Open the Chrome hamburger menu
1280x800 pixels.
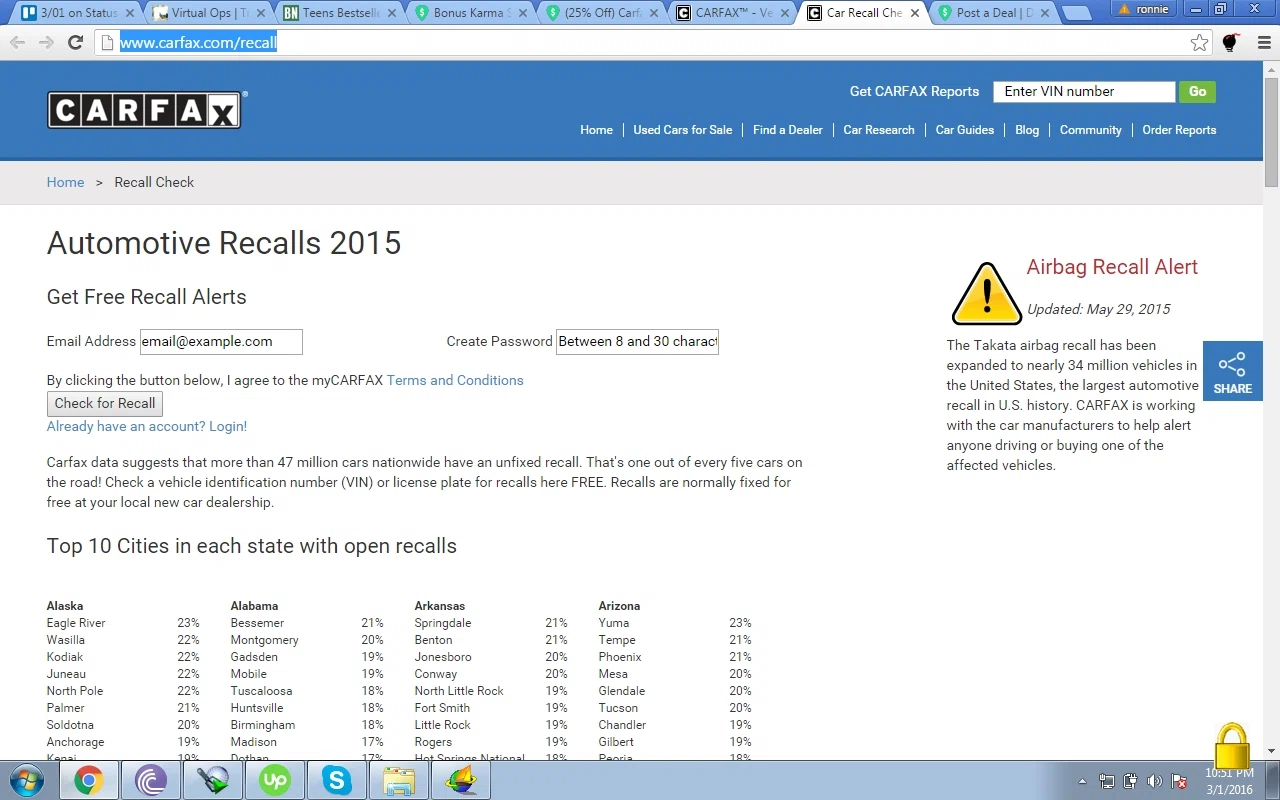pyautogui.click(x=1262, y=43)
